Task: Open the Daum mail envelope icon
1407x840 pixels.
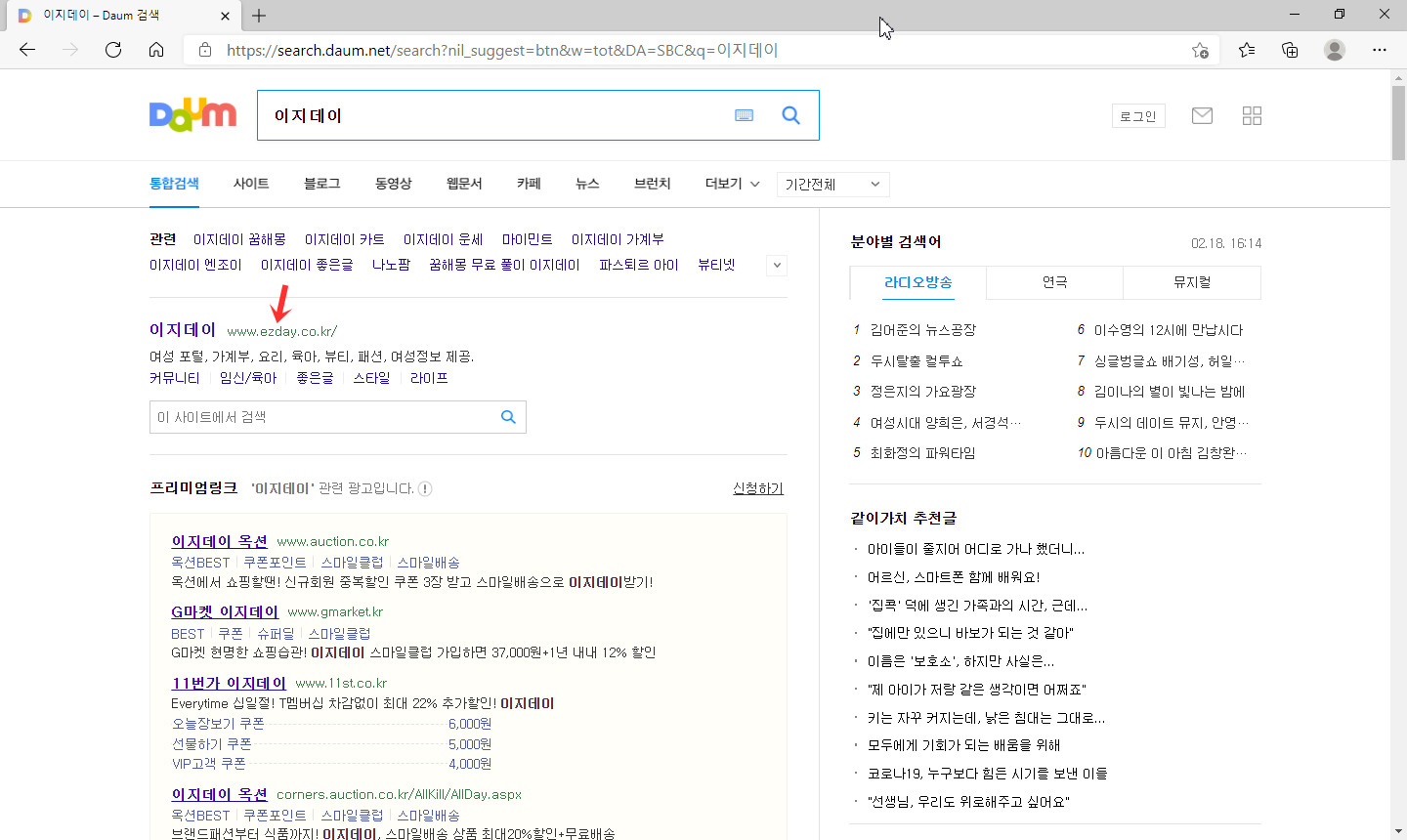Action: coord(1202,115)
